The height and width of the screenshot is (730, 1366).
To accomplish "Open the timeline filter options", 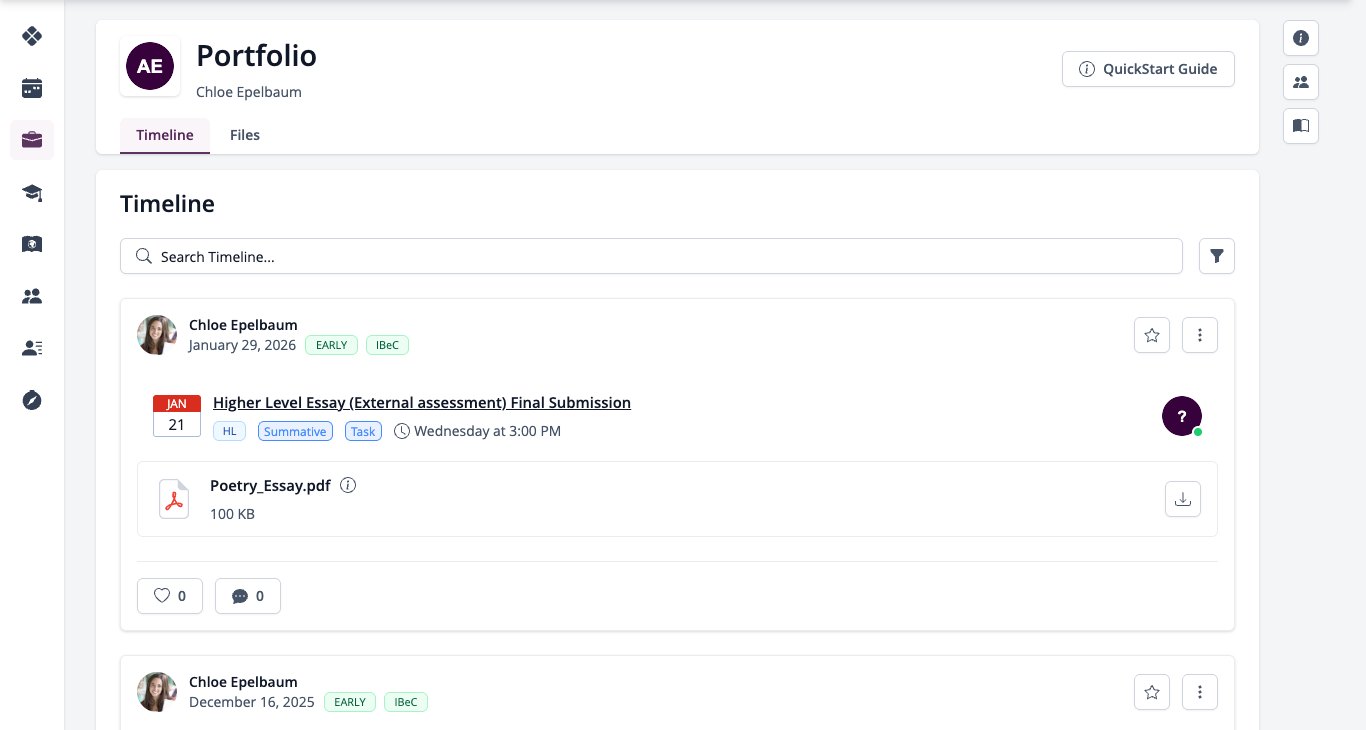I will (x=1217, y=256).
